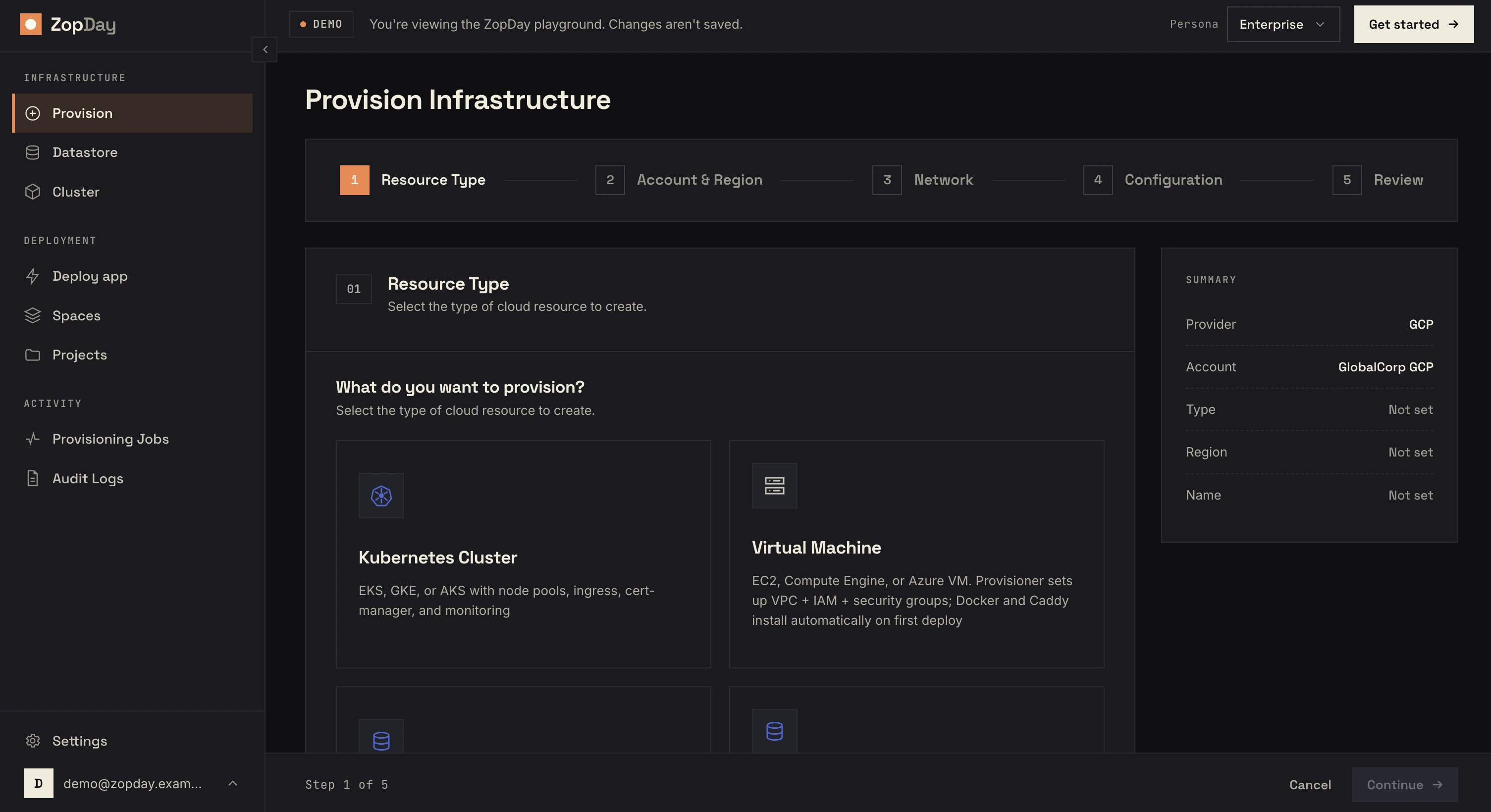Screen dimensions: 1491x812
Task: Click the 01 step number badge
Action: [354, 289]
